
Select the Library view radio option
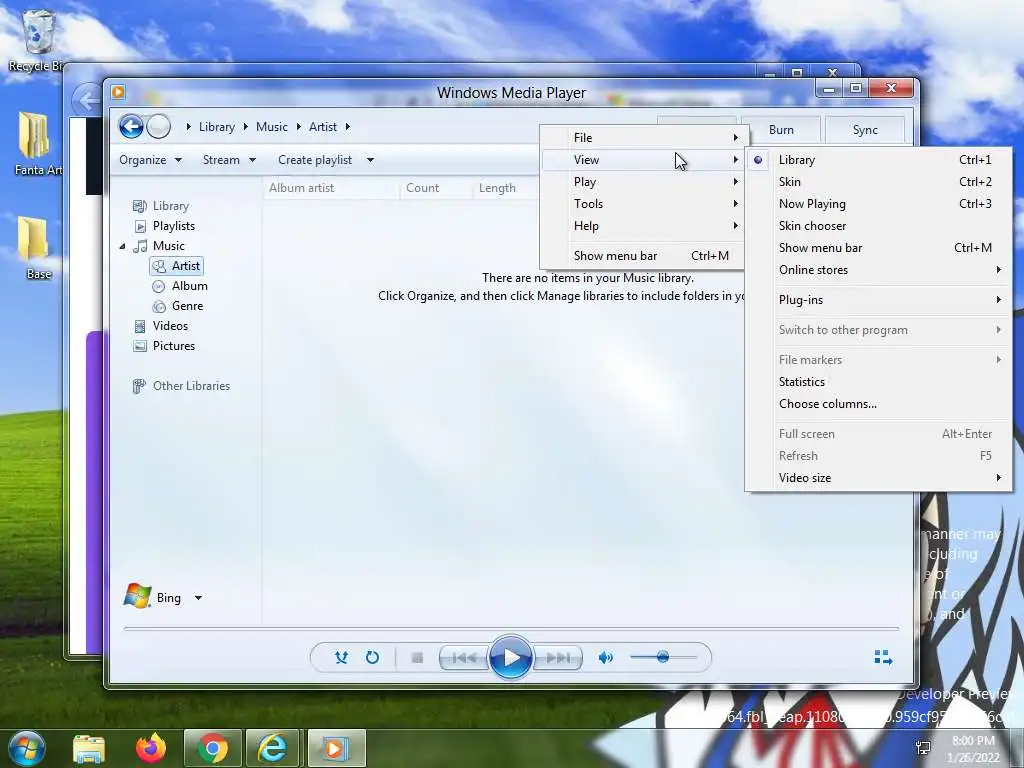(x=878, y=160)
